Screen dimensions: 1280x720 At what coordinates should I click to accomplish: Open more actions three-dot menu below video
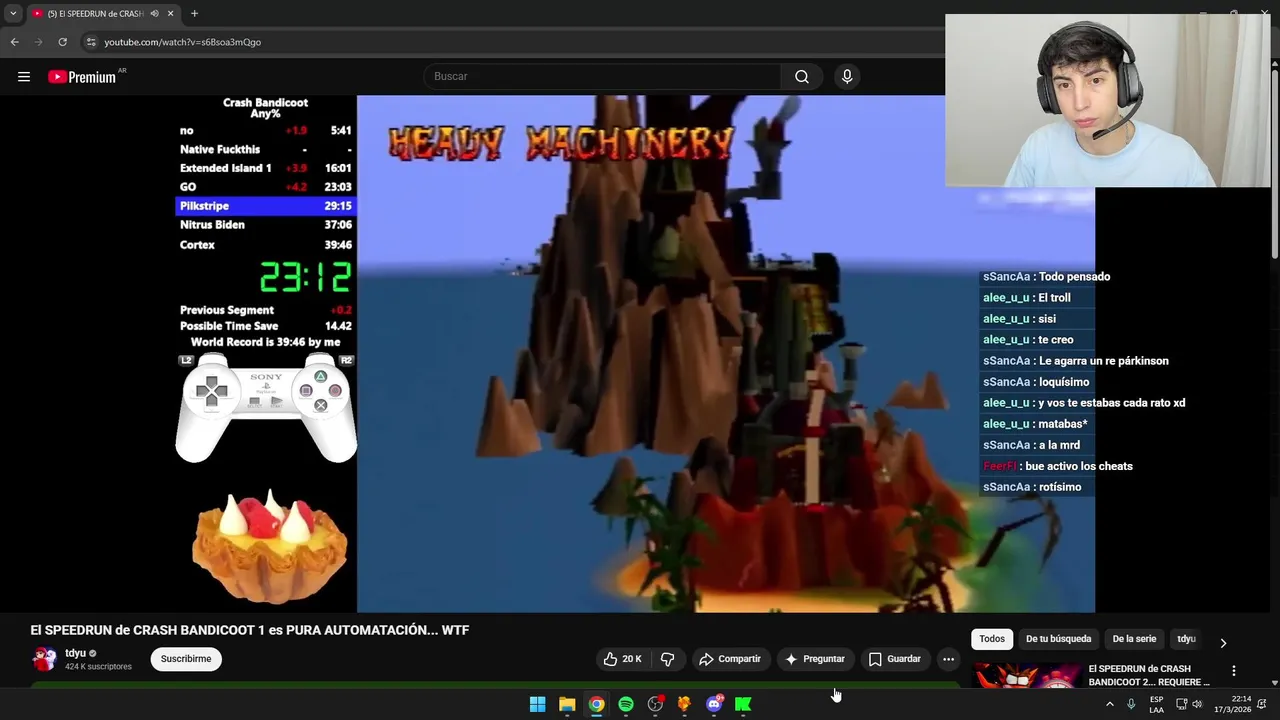[x=948, y=659]
